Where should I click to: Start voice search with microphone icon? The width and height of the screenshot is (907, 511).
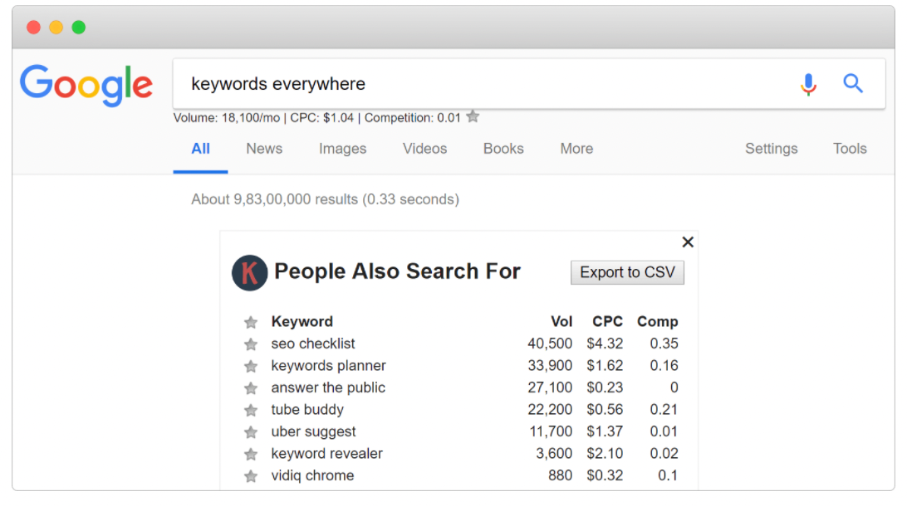[808, 84]
